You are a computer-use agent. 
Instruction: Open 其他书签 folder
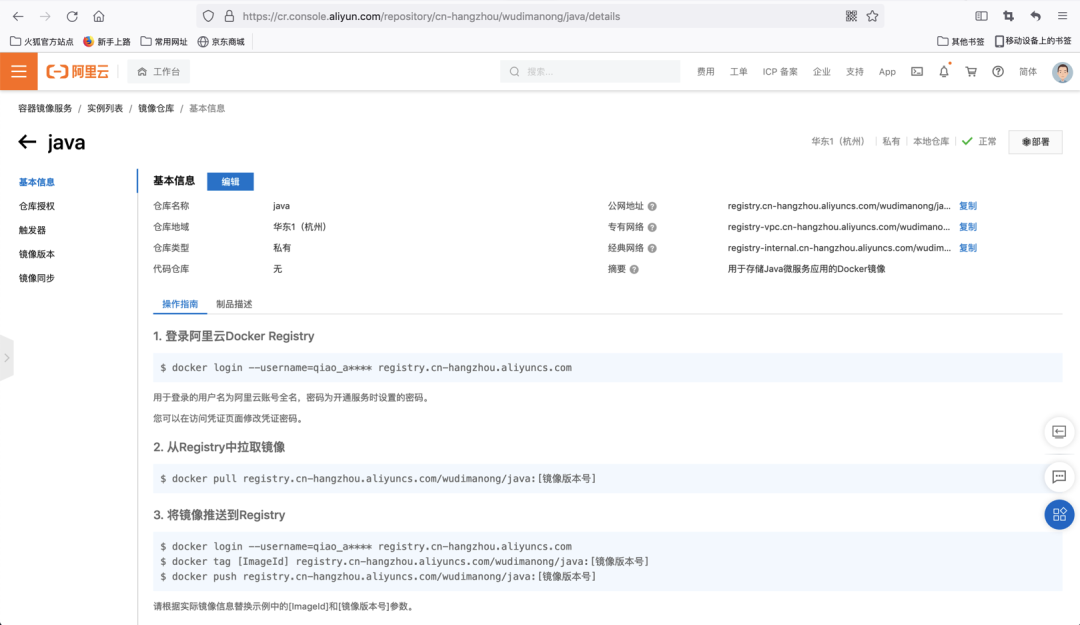961,41
